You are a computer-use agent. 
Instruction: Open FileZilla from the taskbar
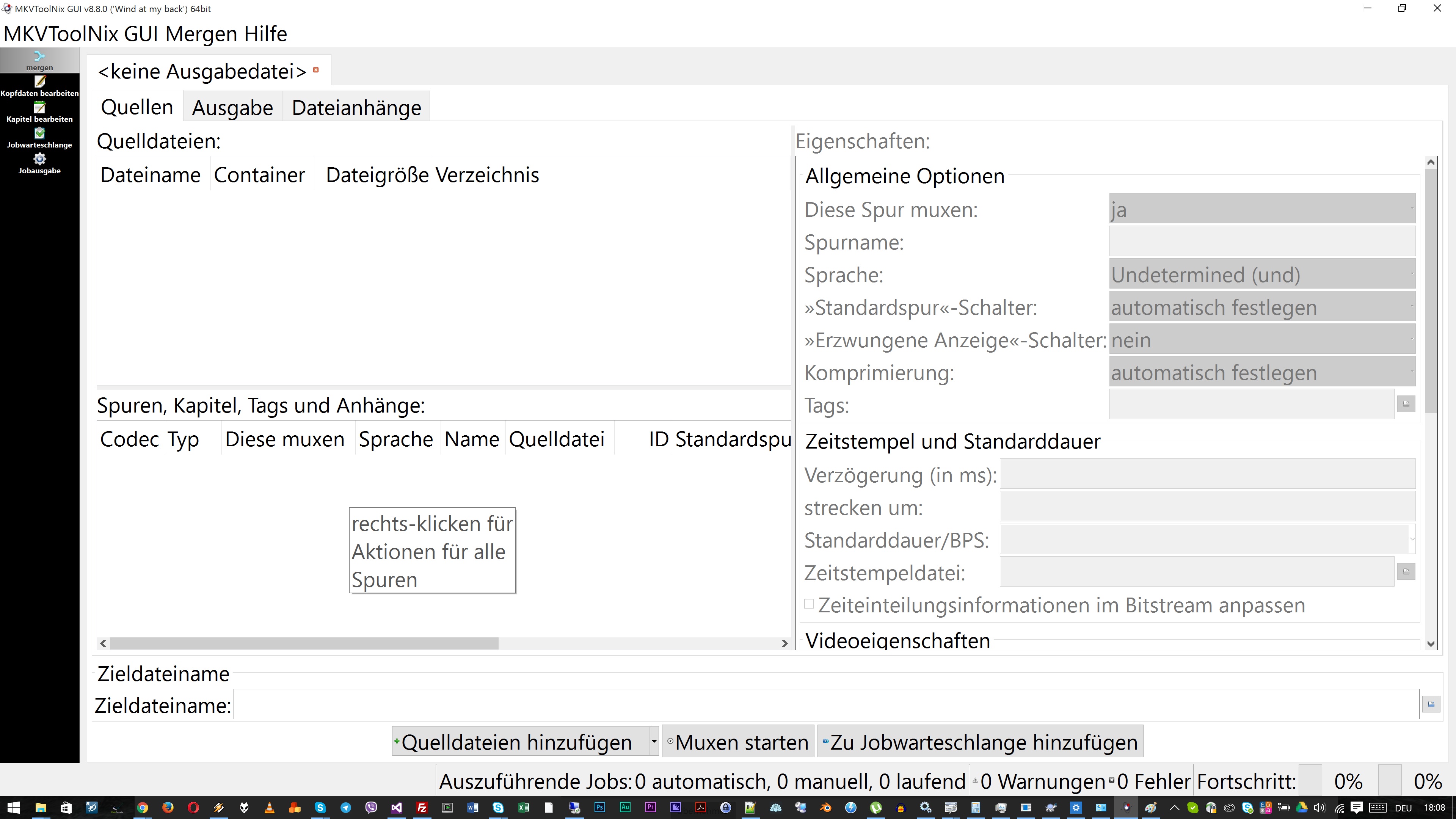[422, 808]
